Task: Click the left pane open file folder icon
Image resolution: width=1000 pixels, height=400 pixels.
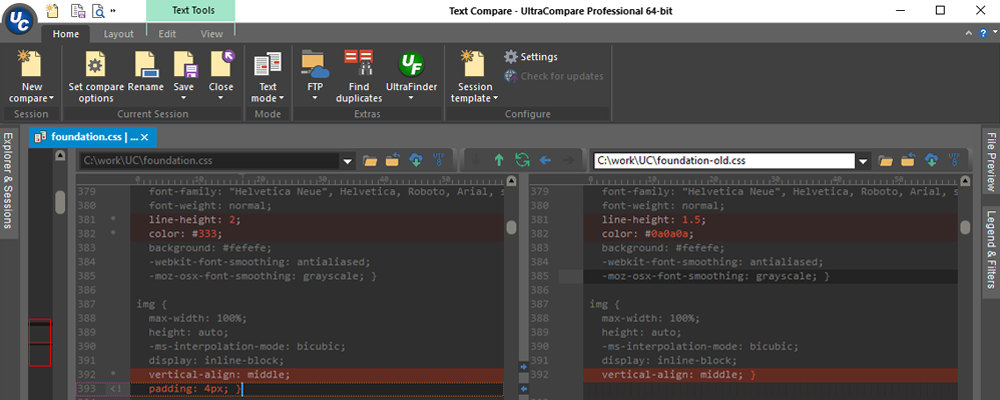Action: coord(370,160)
